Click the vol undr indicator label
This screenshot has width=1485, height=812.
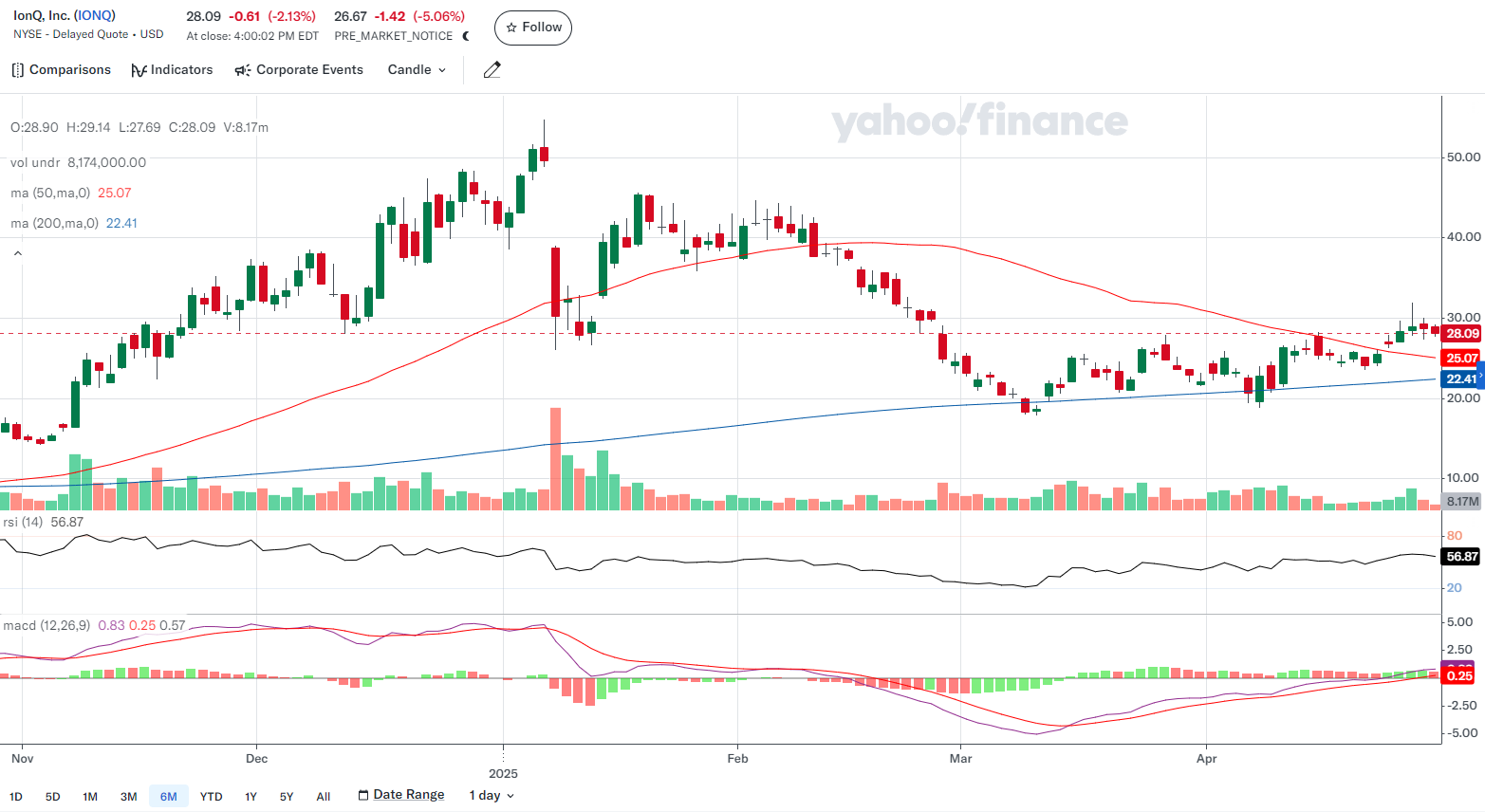[x=35, y=162]
